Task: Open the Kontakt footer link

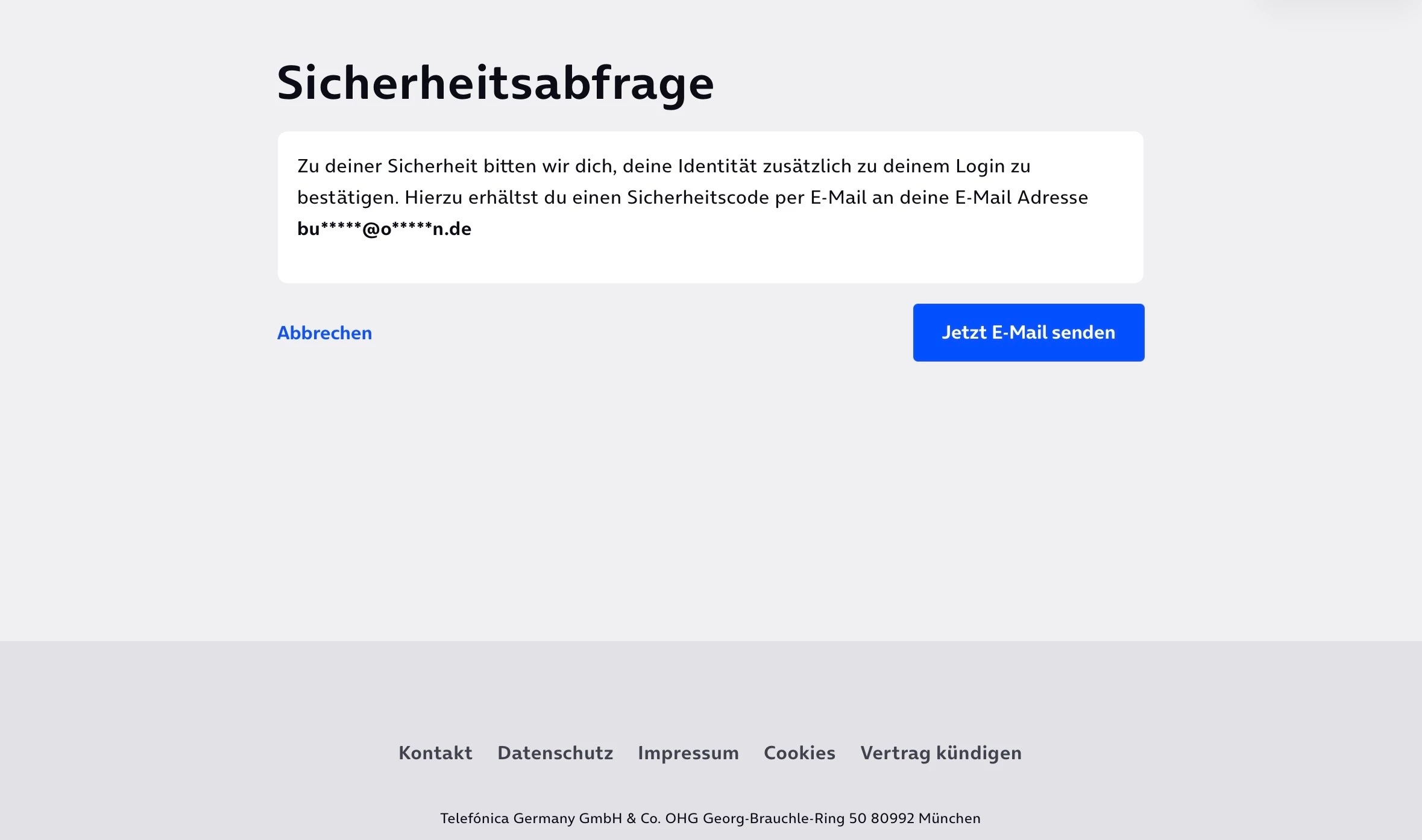Action: pyautogui.click(x=435, y=753)
